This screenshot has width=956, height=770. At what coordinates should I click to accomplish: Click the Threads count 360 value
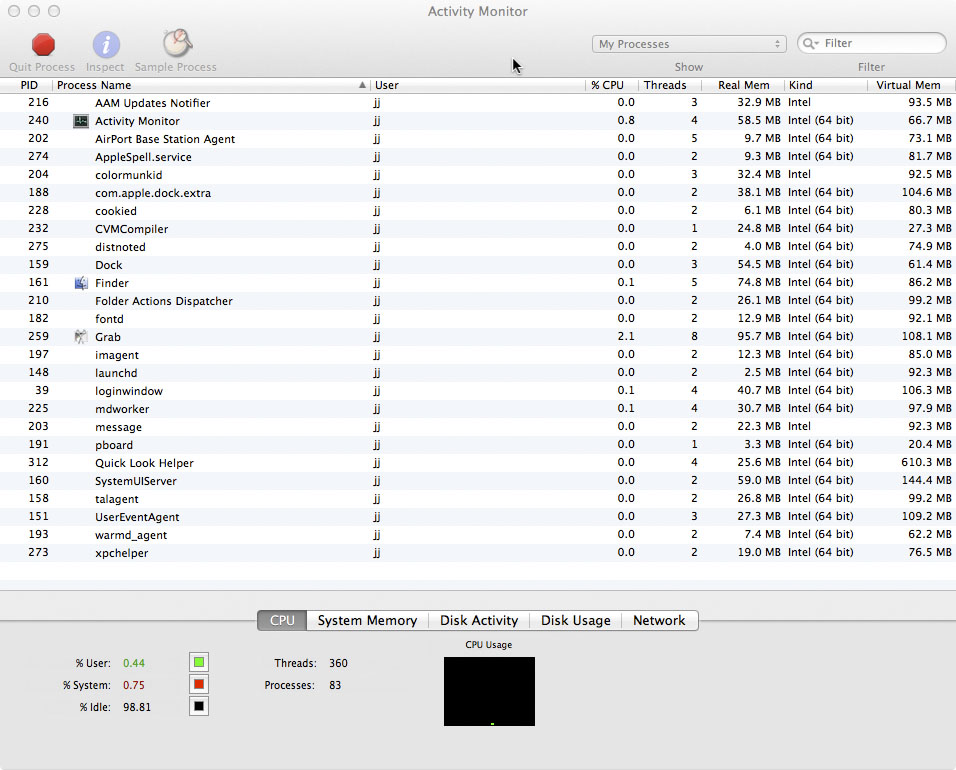click(x=338, y=663)
